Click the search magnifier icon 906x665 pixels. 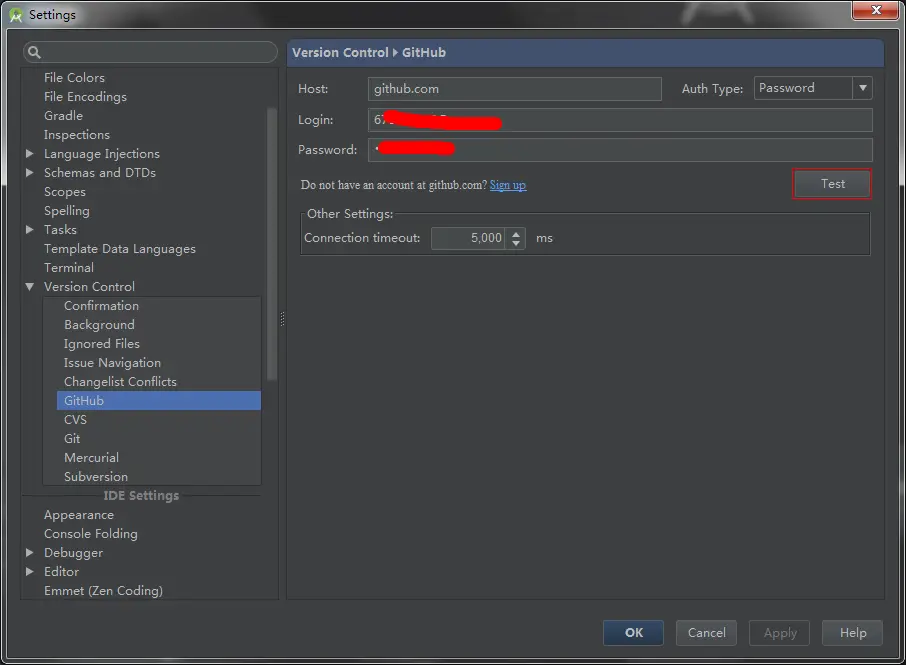[34, 53]
